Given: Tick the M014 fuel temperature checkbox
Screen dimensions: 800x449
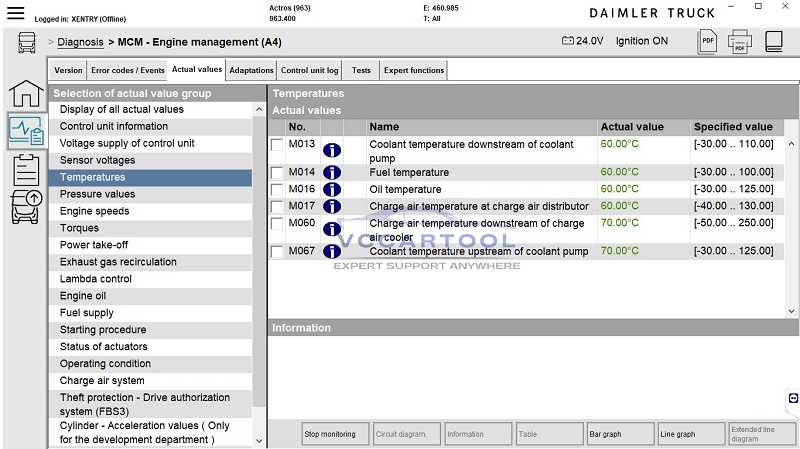Looking at the screenshot, I should tap(277, 172).
